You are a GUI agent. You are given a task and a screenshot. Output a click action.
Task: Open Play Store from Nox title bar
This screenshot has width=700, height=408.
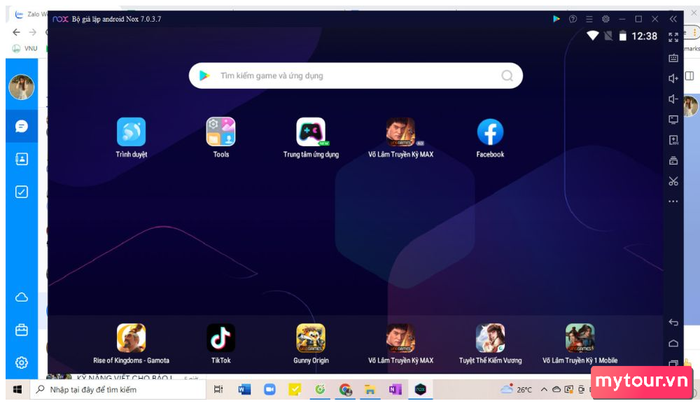tap(556, 19)
